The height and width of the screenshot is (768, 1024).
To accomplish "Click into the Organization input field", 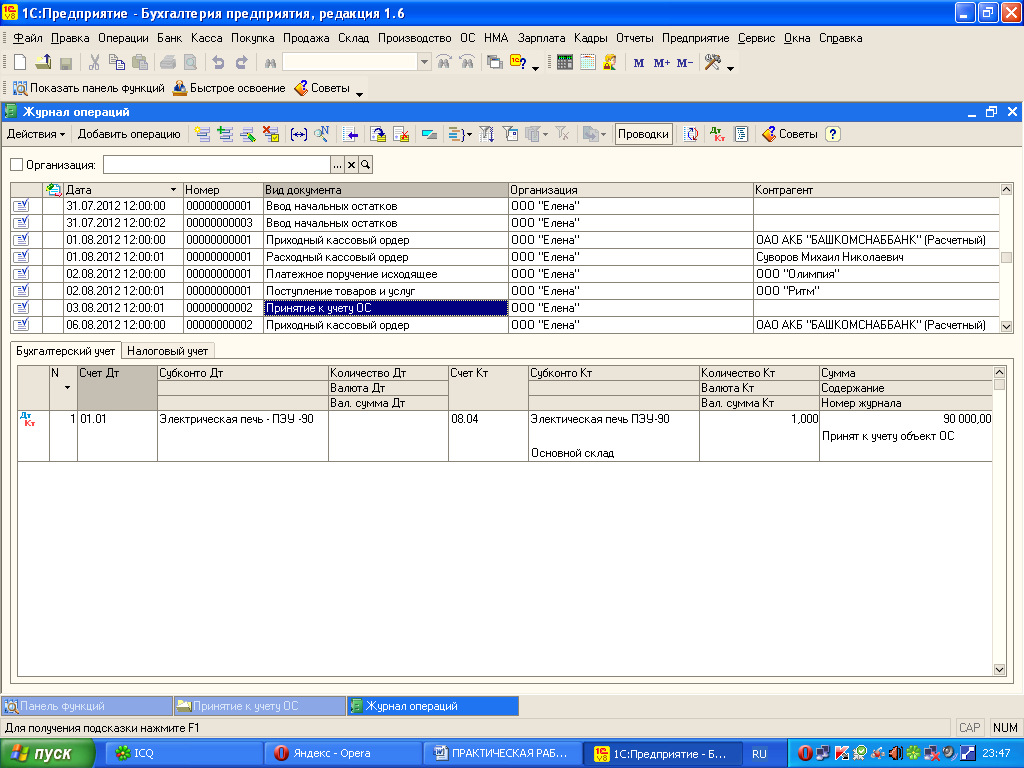I will [217, 165].
